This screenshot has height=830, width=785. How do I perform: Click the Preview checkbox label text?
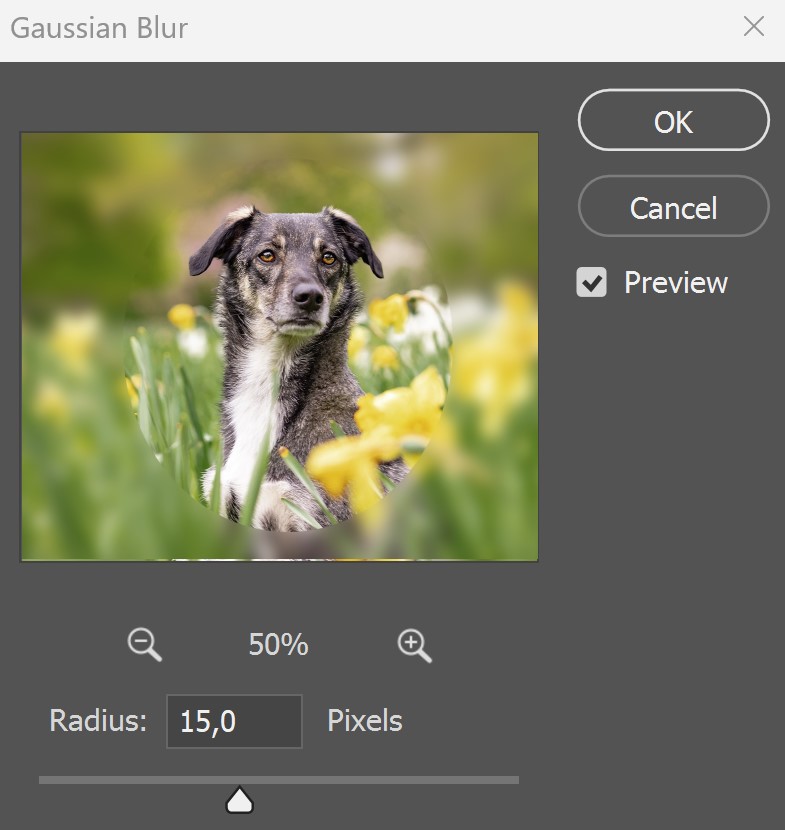tap(675, 282)
